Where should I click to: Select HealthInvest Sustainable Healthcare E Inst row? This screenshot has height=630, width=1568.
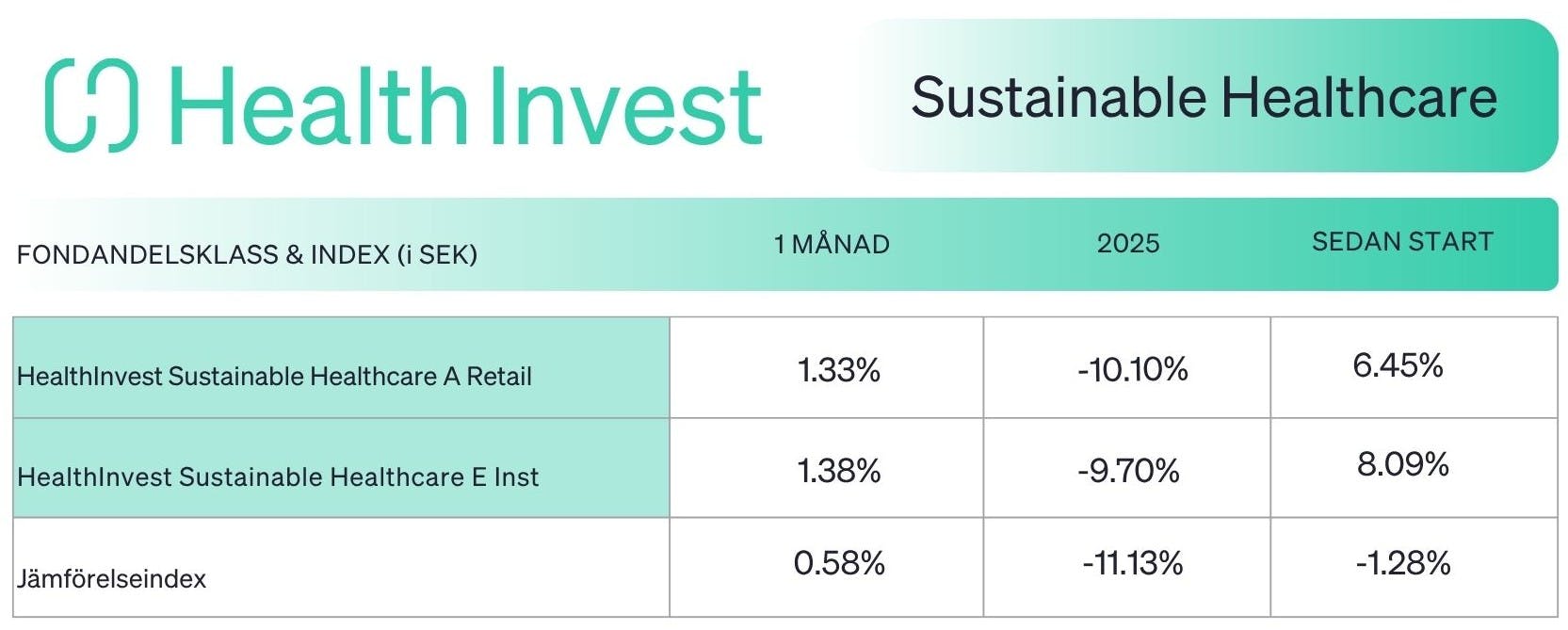(278, 477)
